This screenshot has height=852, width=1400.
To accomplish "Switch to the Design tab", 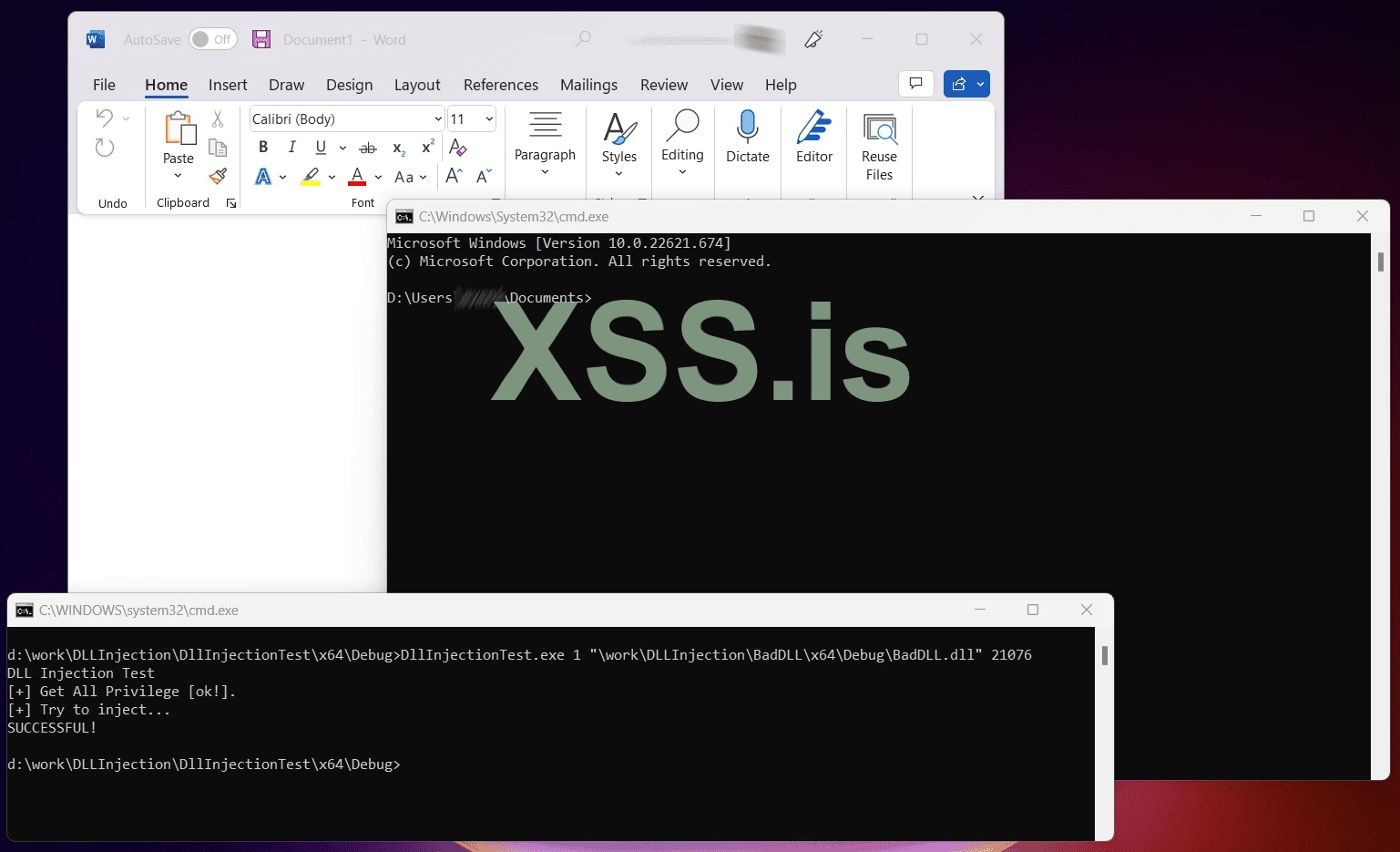I will pos(350,85).
